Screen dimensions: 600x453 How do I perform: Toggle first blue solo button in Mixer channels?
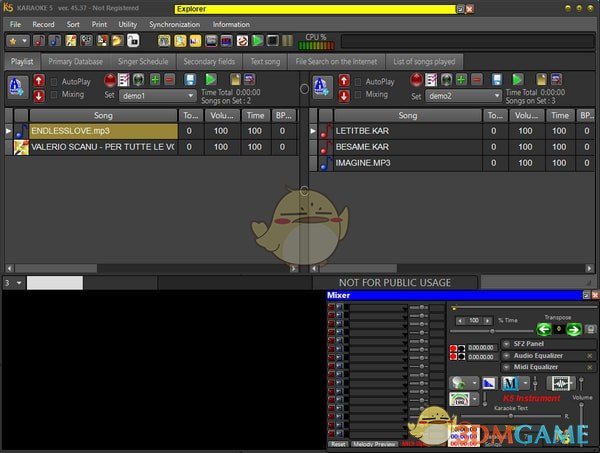(x=339, y=307)
